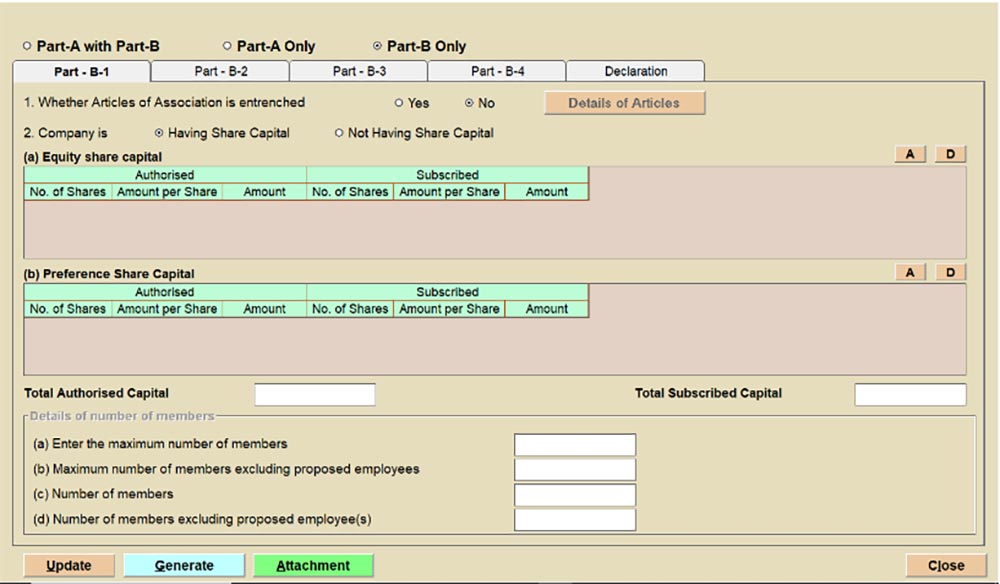
Task: Click the A button for Preference Share Capital
Action: click(910, 273)
